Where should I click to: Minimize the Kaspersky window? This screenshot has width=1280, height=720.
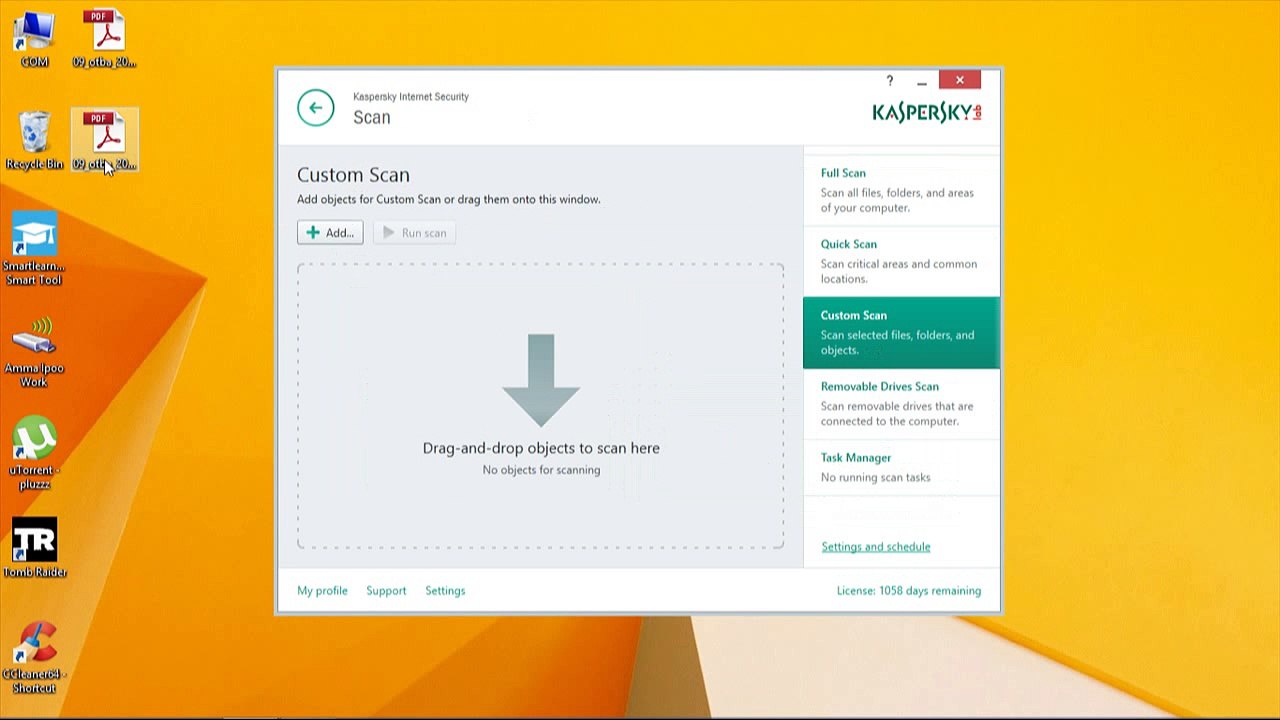pyautogui.click(x=922, y=81)
